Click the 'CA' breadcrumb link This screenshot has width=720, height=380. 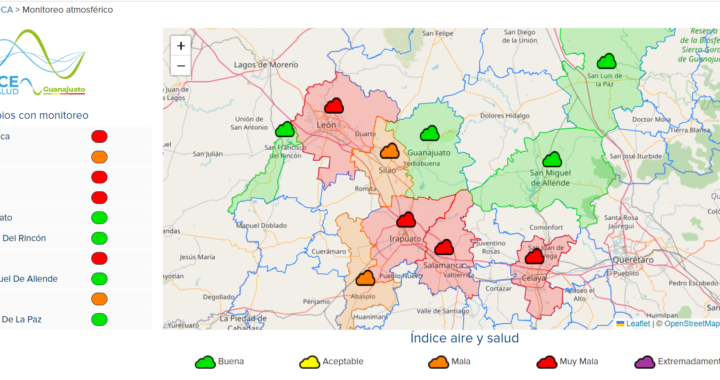pyautogui.click(x=6, y=10)
